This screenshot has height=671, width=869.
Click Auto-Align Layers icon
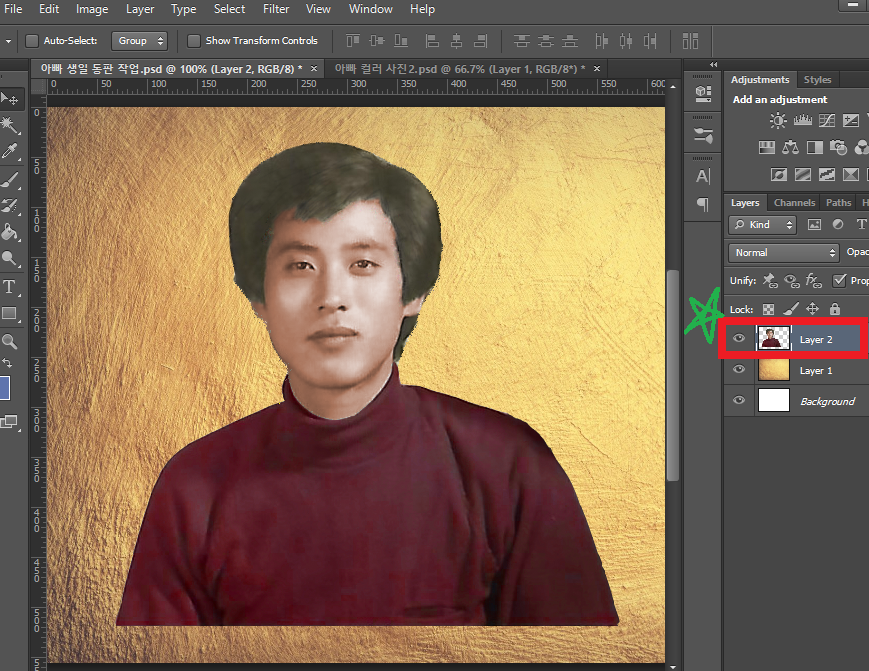690,41
